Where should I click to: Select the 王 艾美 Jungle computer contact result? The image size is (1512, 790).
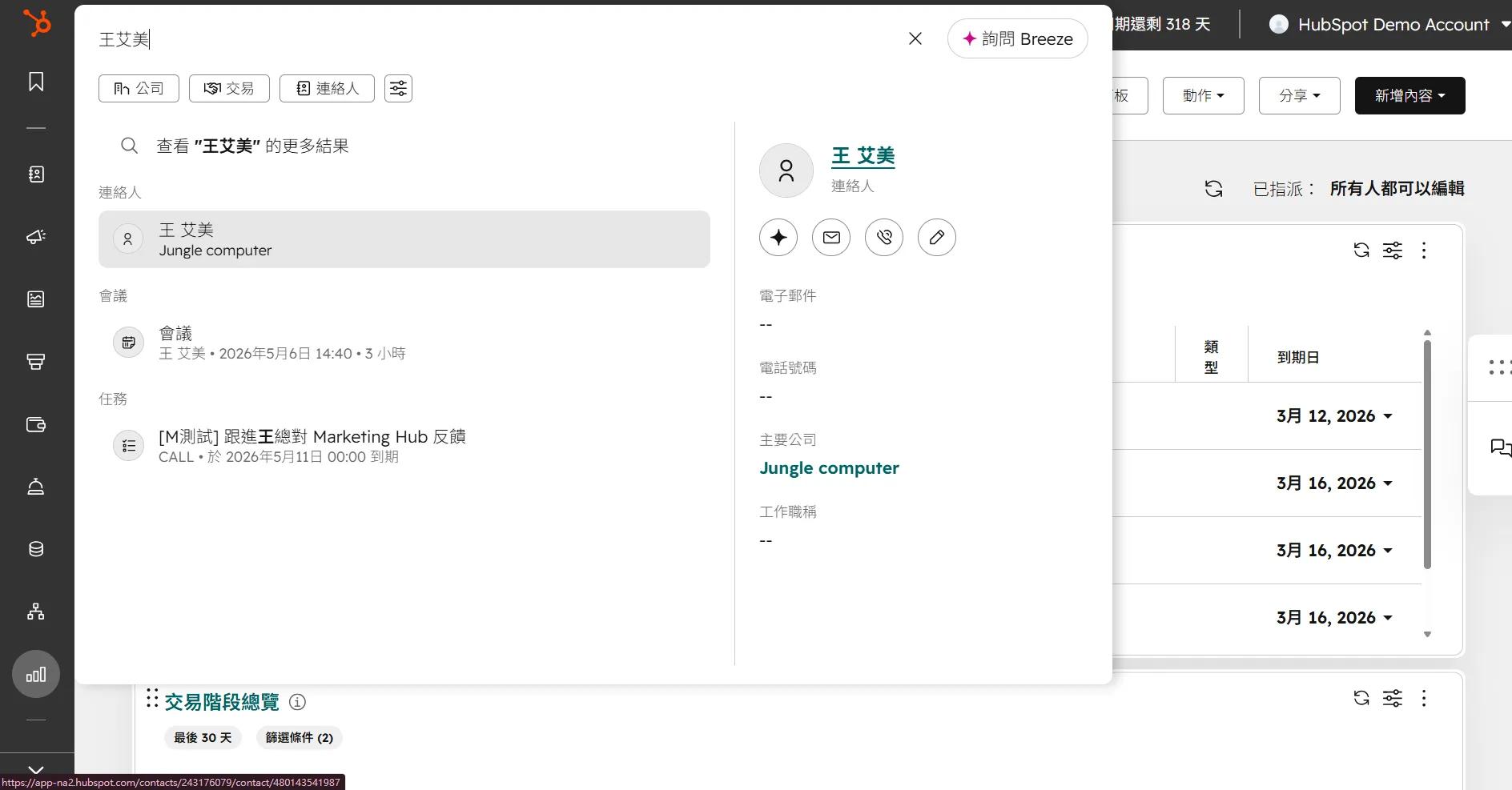pos(404,239)
